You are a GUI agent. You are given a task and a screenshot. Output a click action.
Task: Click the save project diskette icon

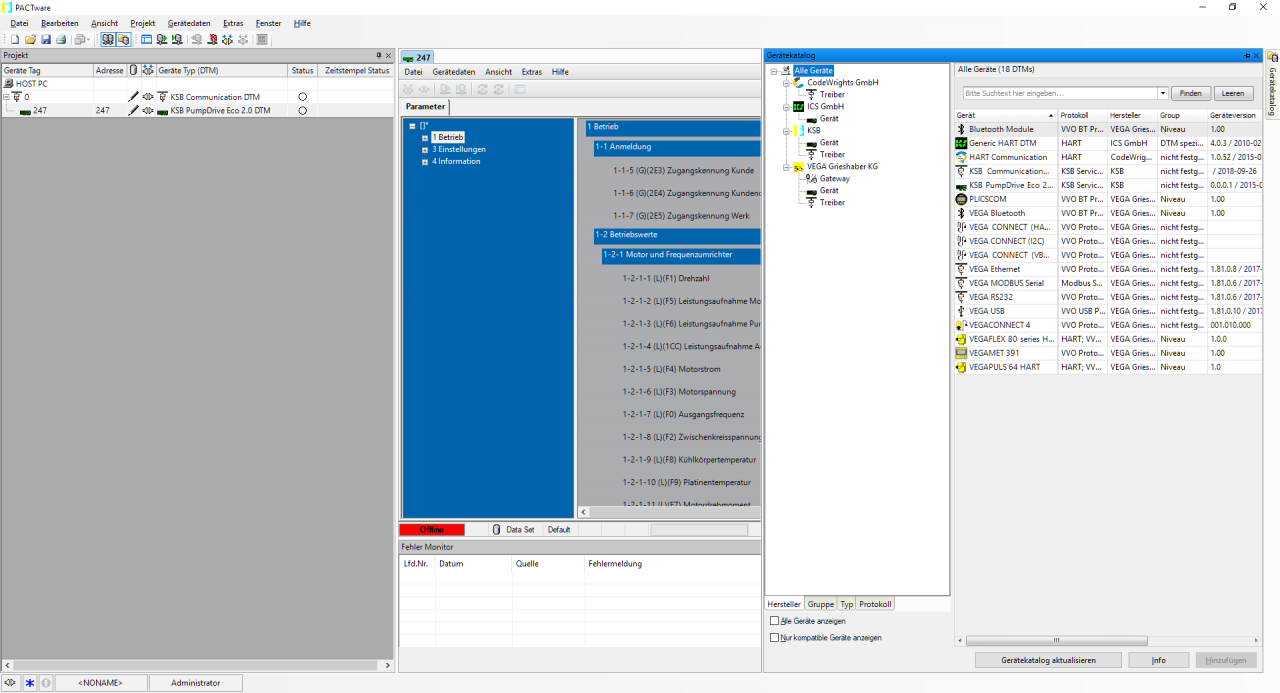point(46,39)
